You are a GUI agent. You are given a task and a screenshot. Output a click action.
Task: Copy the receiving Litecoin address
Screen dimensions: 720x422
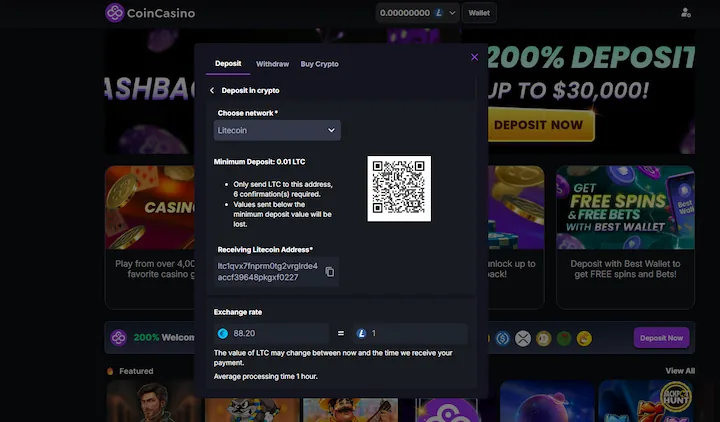[x=330, y=271]
